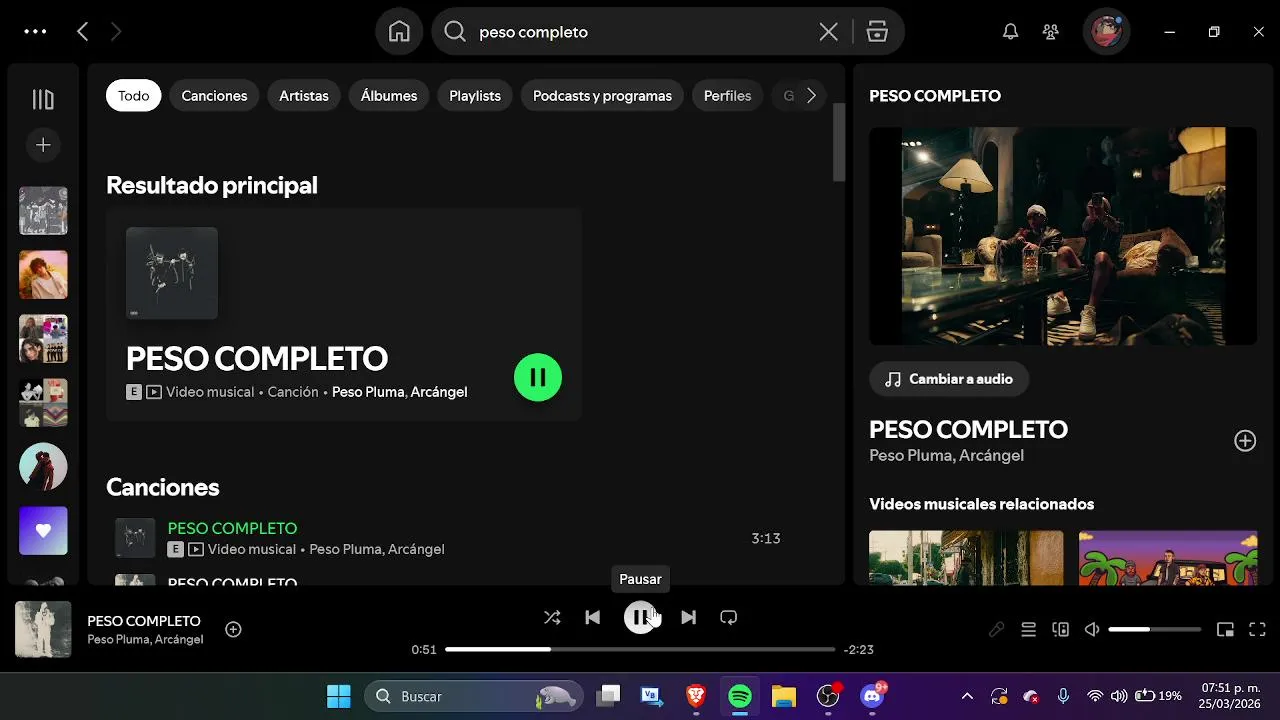Open the user profile avatar
The image size is (1280, 720).
coord(1106,32)
